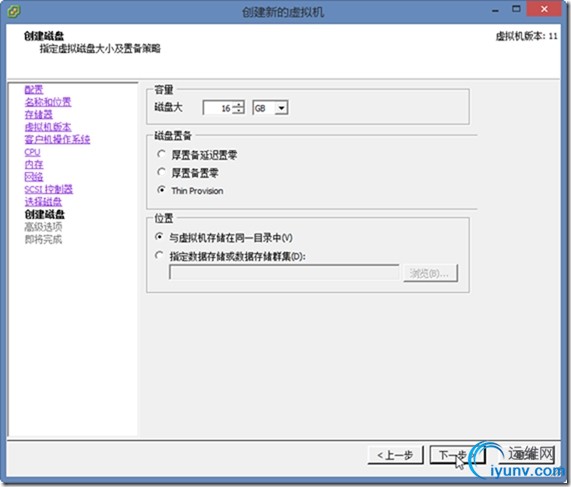Open the 客户机操作系统 wizard step link

tap(57, 139)
